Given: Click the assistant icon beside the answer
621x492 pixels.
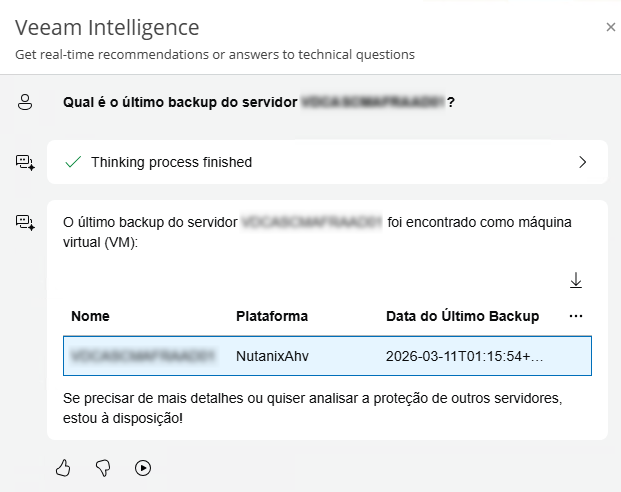Looking at the screenshot, I should [25, 222].
